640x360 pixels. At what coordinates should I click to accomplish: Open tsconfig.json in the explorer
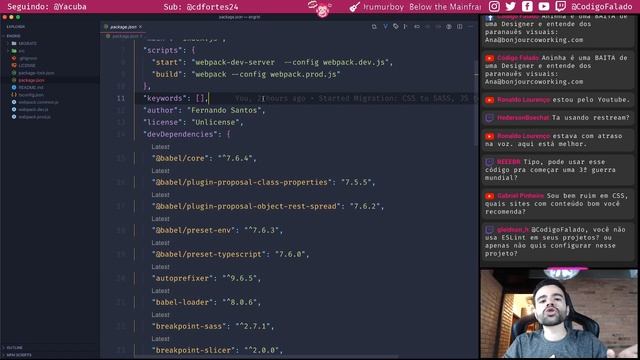point(31,95)
